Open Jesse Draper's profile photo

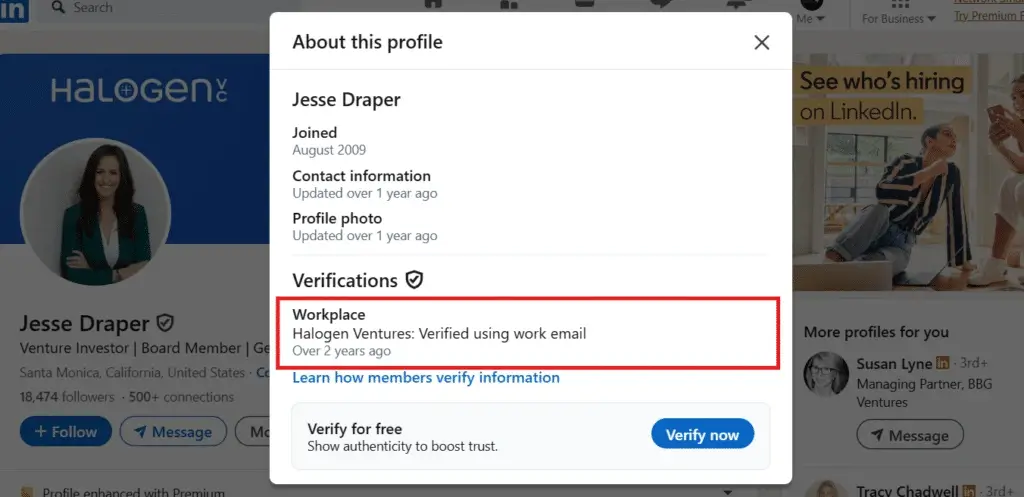click(x=96, y=212)
